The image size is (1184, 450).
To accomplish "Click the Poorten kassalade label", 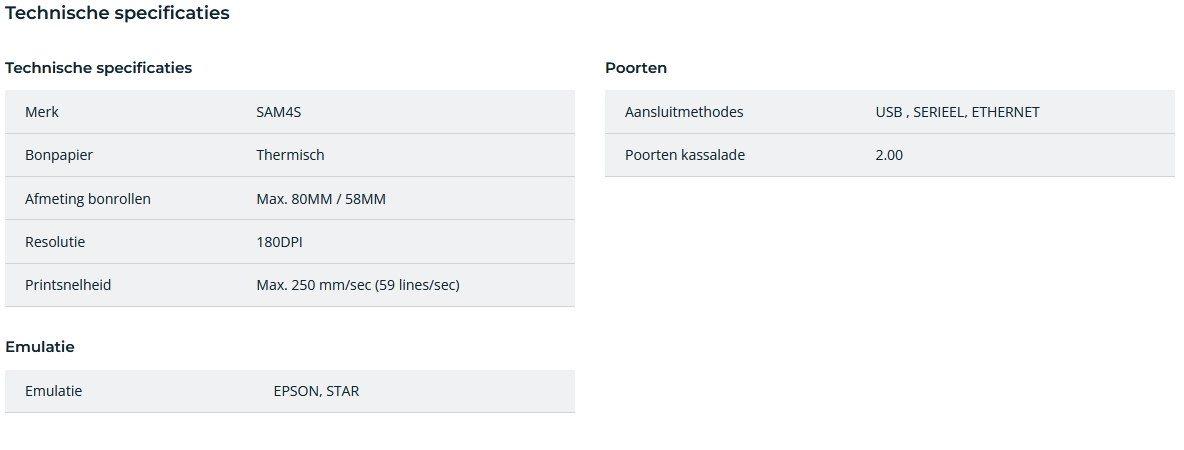I will [x=685, y=155].
